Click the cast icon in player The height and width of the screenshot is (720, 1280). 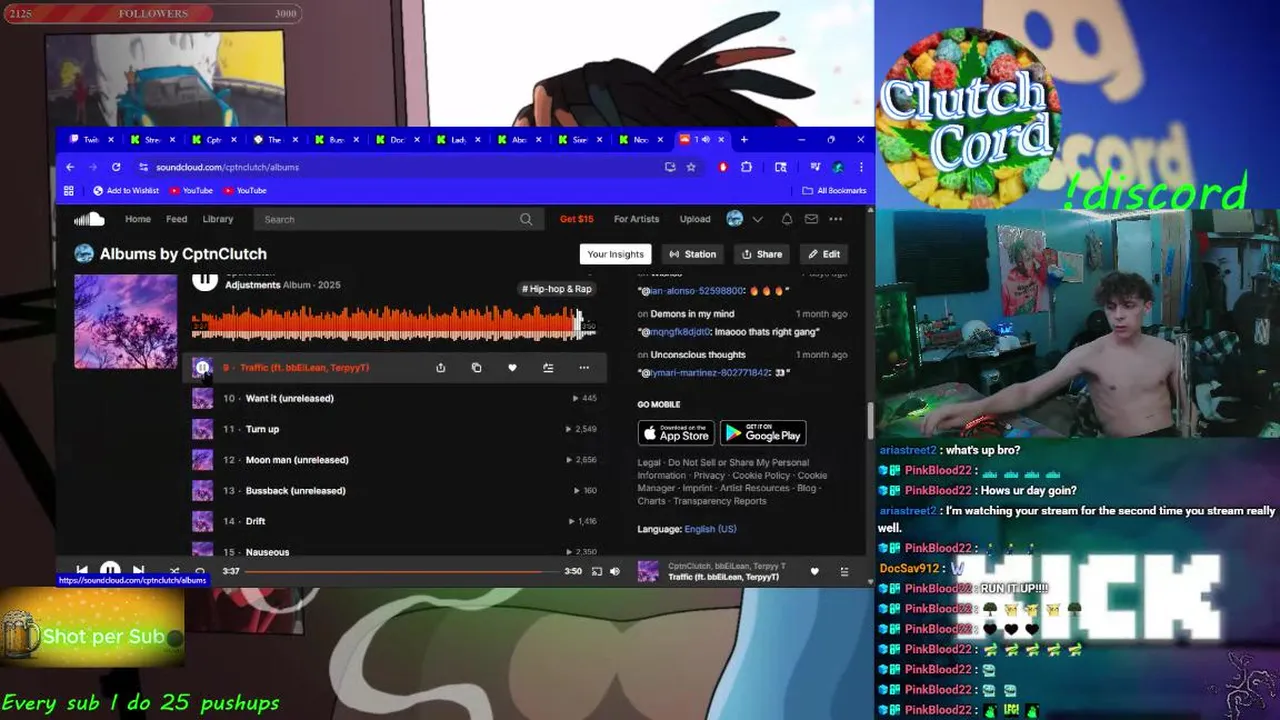[597, 571]
